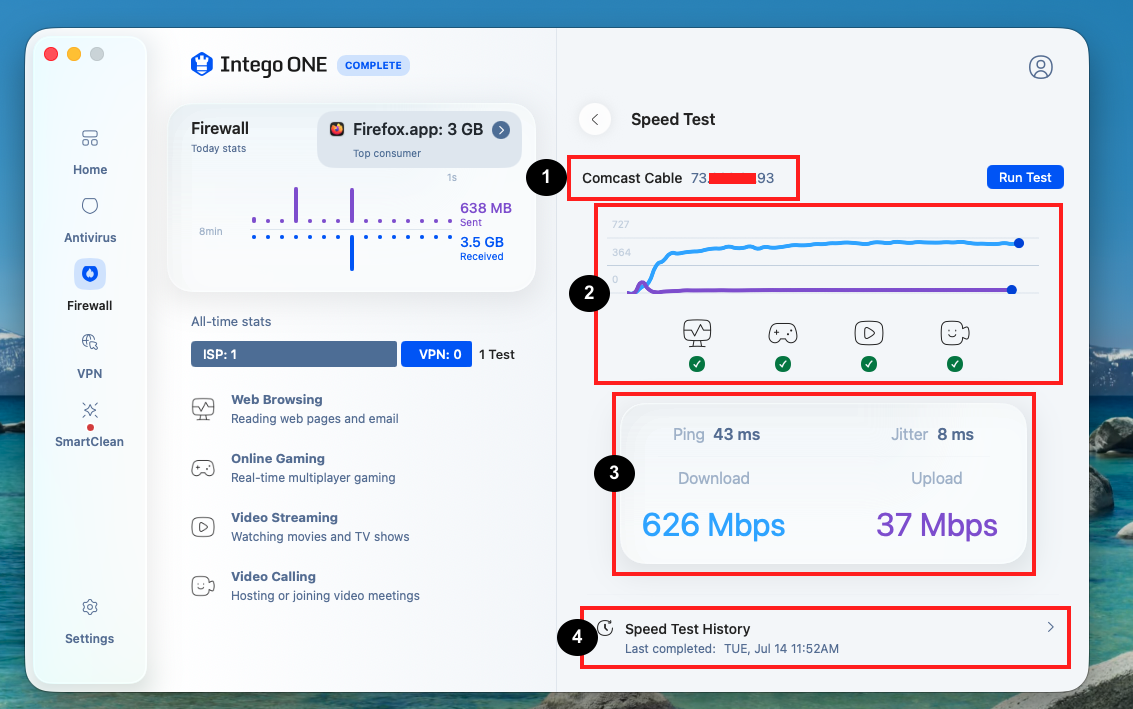This screenshot has height=709, width=1133.
Task: Open Speed Test History chevron
Action: click(1051, 627)
